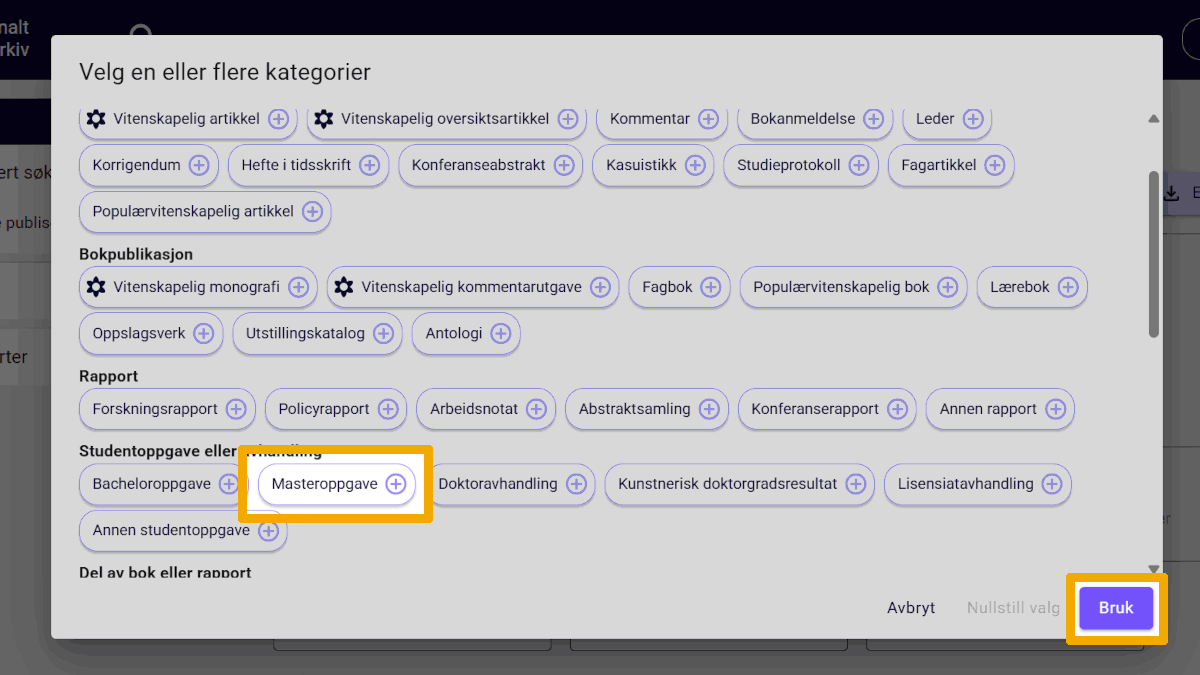Screen dimensions: 1200x675
Task: Select the Annen studentoppgave category
Action: click(x=183, y=530)
